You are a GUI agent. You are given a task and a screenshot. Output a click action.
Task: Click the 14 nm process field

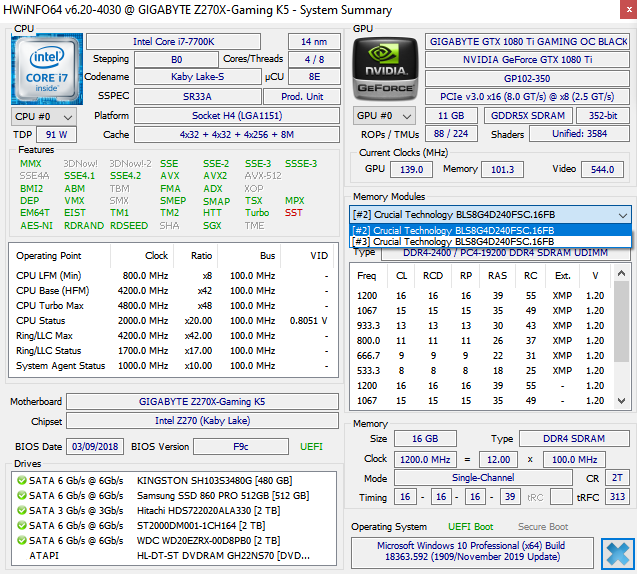pos(314,42)
